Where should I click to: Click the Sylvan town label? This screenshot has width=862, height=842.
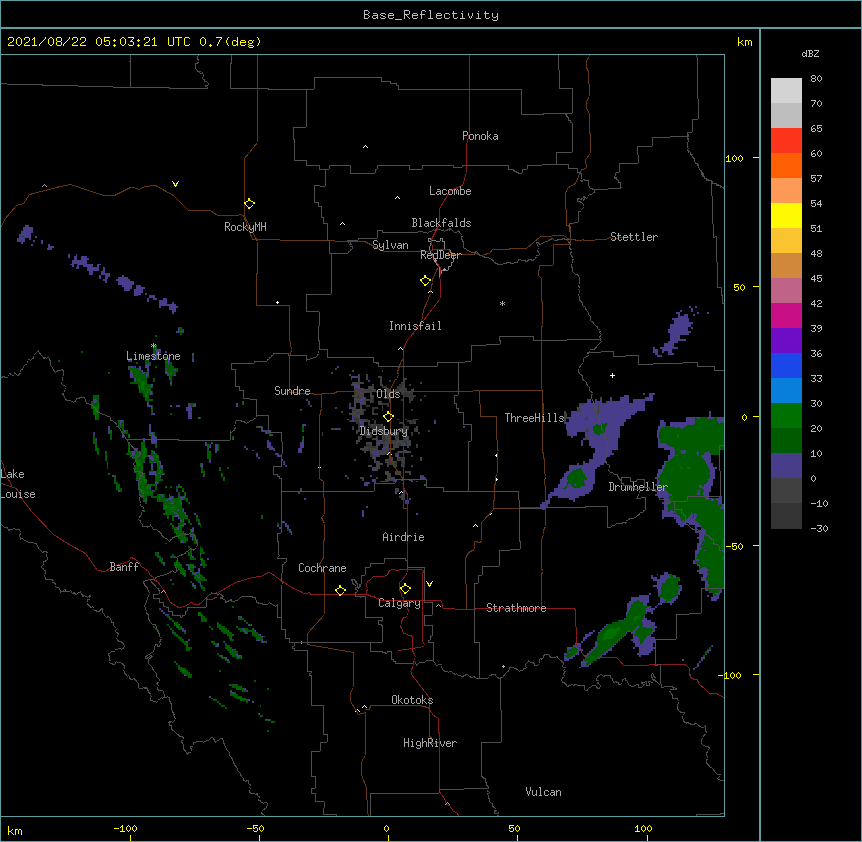point(390,245)
